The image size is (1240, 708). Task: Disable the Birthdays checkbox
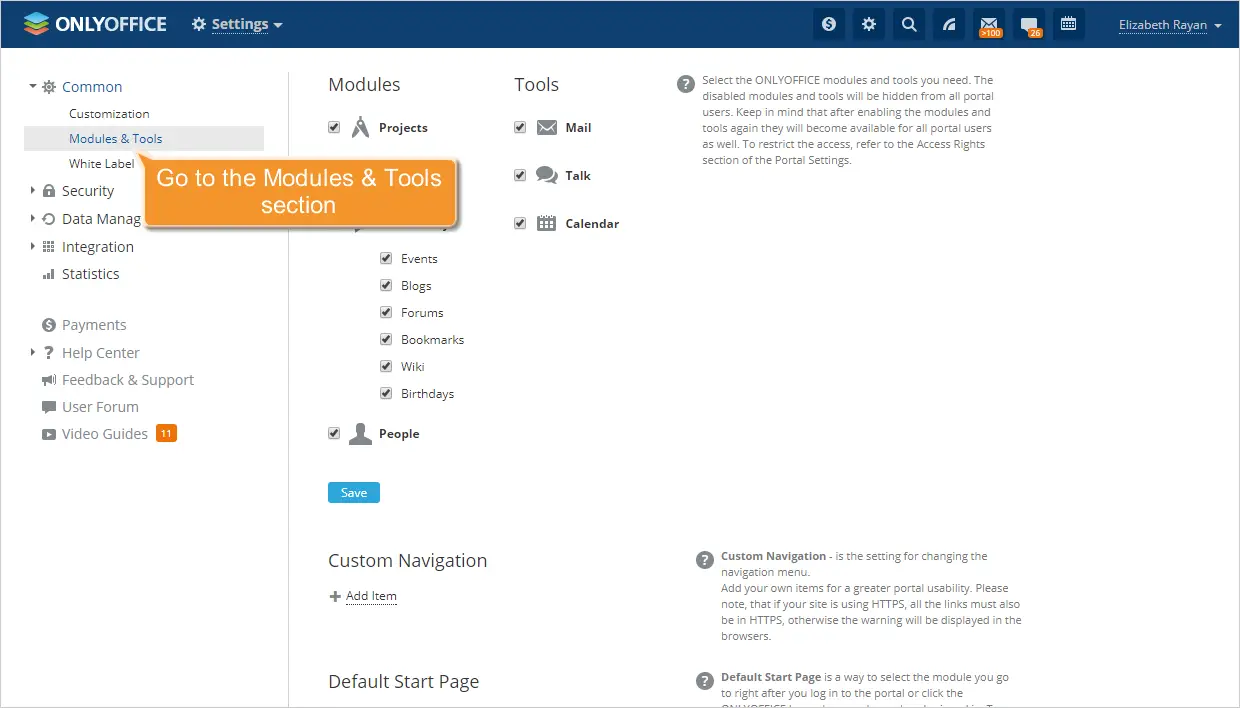(386, 393)
